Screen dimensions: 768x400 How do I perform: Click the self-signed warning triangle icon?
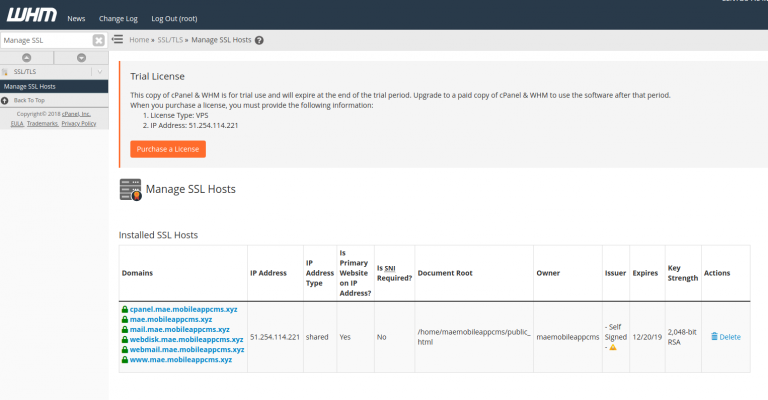coord(612,347)
